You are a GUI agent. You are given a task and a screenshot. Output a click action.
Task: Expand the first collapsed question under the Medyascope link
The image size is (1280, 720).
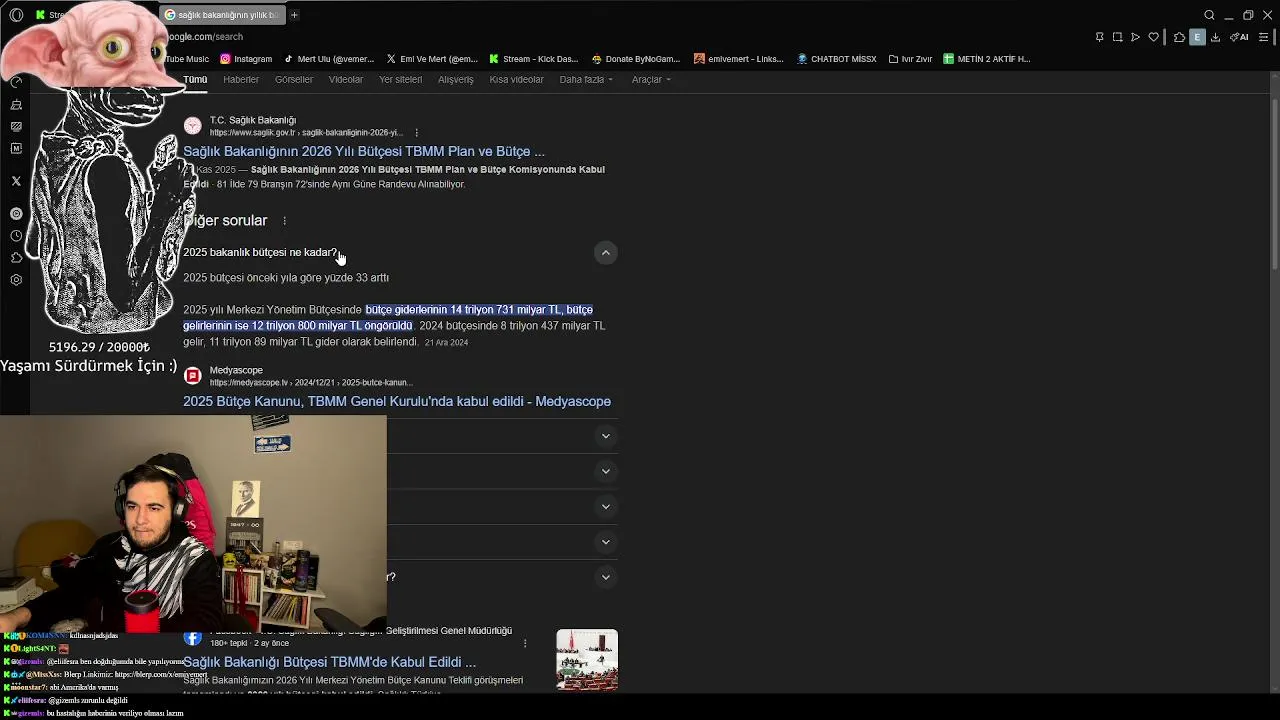tap(605, 436)
